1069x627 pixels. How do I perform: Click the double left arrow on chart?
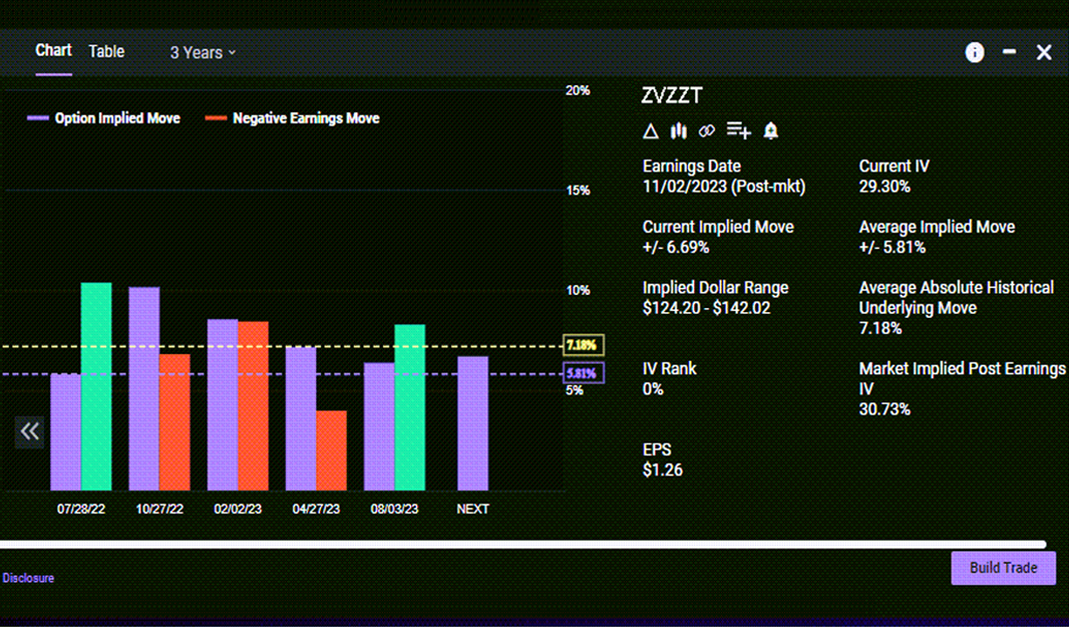pos(30,431)
